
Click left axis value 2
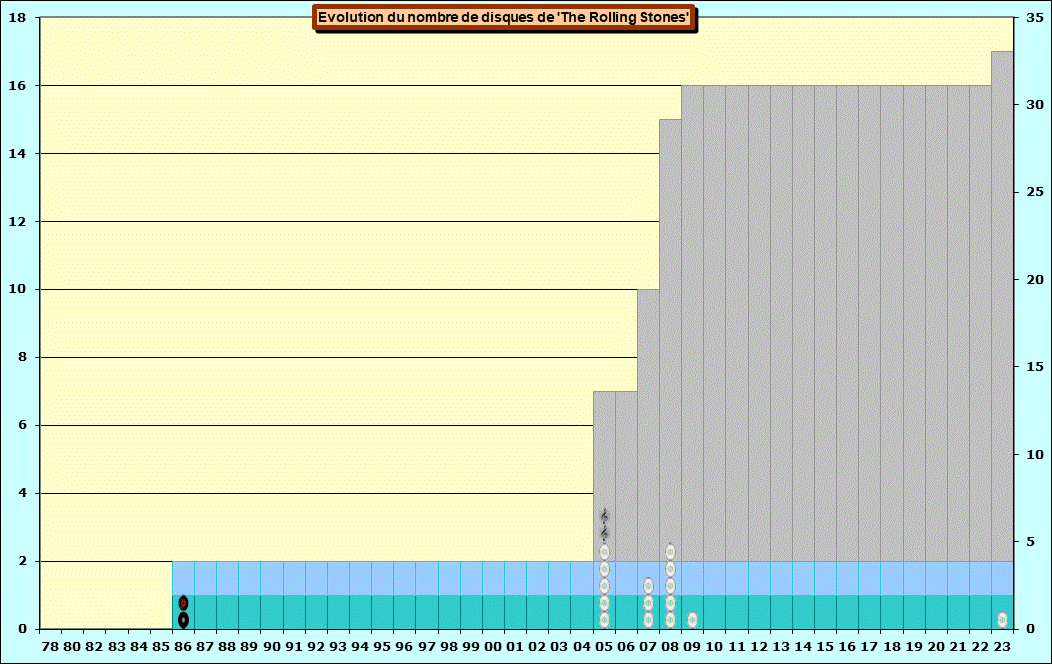tap(23, 561)
